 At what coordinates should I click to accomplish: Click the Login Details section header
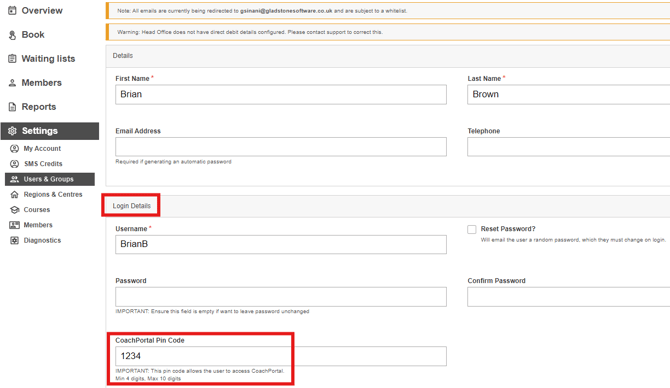pos(132,206)
